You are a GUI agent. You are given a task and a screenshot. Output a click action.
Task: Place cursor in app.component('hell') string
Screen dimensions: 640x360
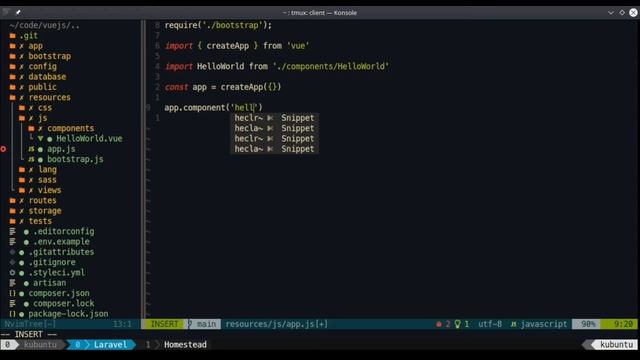point(244,108)
